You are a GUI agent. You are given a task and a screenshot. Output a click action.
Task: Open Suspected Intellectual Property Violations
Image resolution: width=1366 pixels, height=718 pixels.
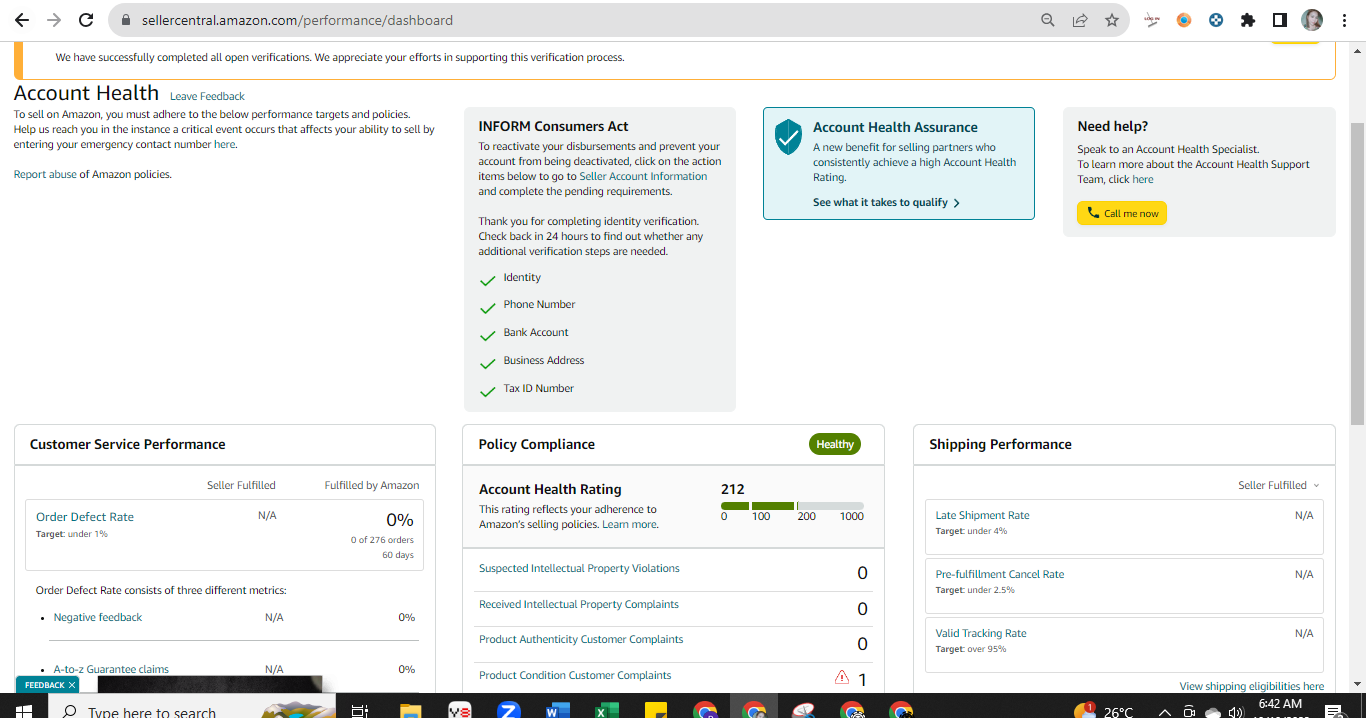pyautogui.click(x=579, y=568)
